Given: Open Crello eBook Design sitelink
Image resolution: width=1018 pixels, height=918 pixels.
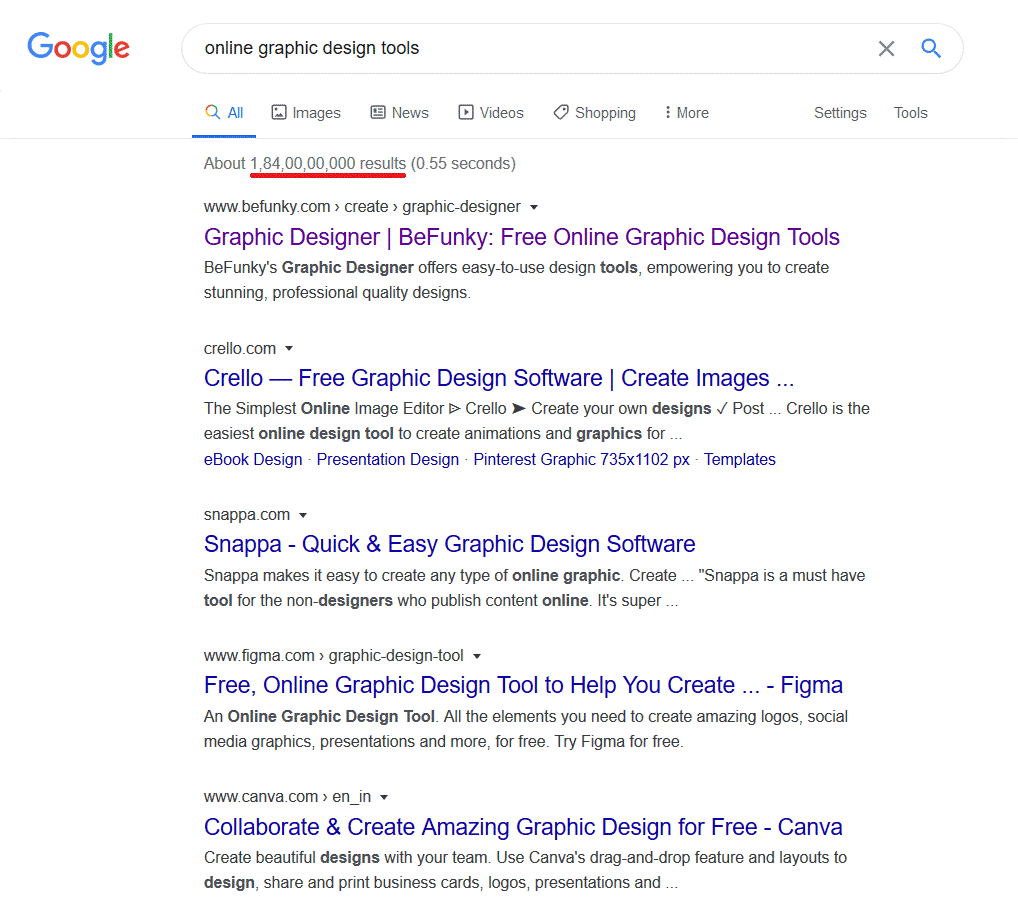Looking at the screenshot, I should coord(253,460).
